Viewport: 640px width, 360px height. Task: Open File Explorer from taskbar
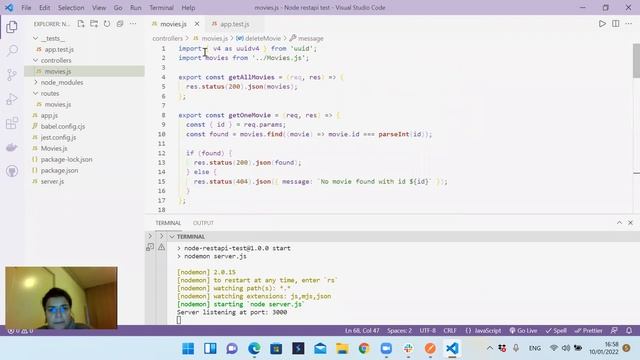[342, 349]
